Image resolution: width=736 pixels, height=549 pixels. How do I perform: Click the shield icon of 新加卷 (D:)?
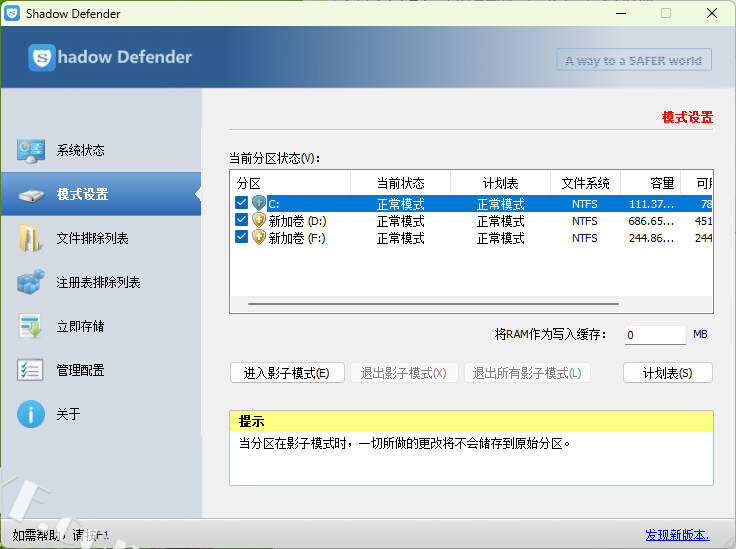259,221
